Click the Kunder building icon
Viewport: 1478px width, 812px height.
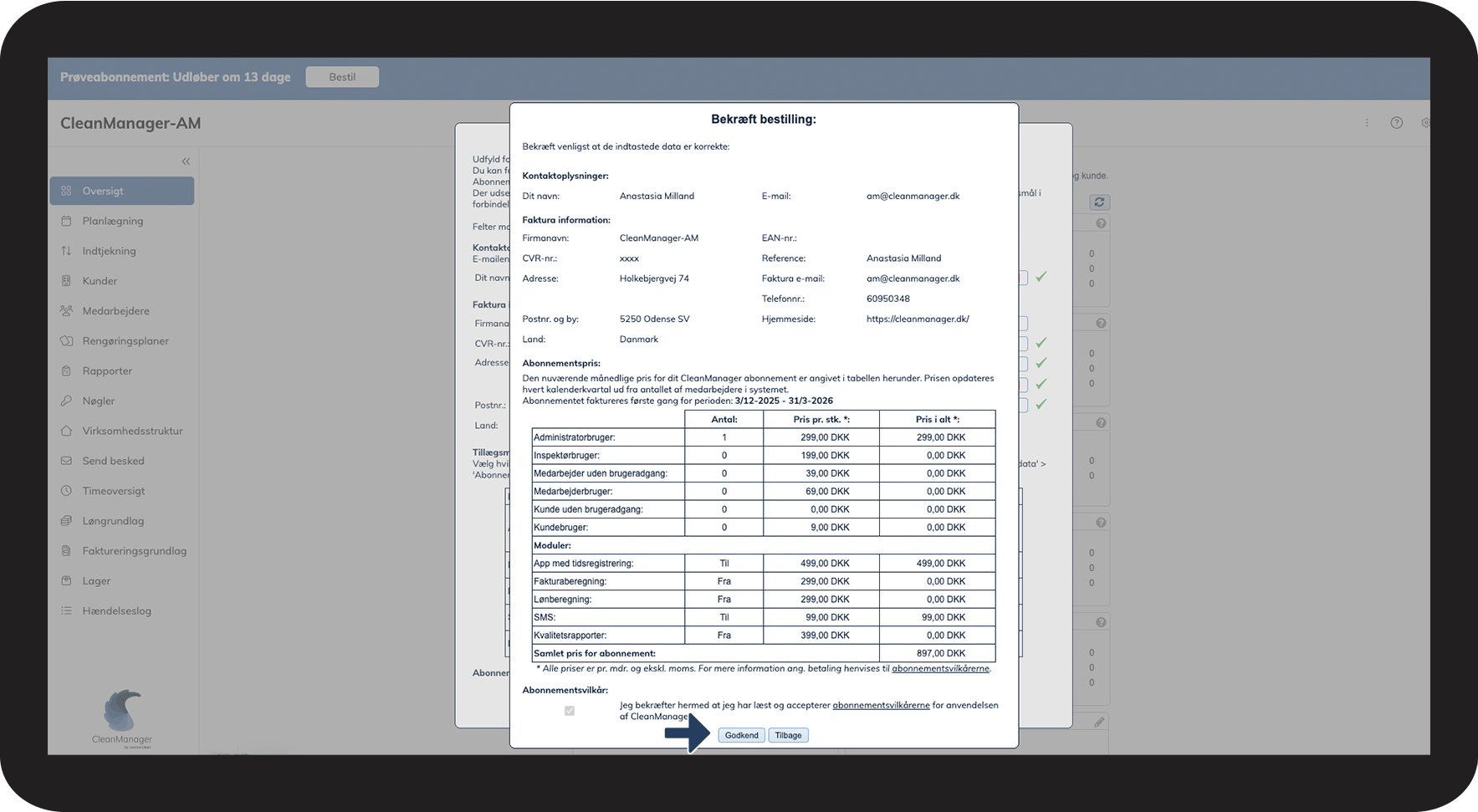(66, 281)
